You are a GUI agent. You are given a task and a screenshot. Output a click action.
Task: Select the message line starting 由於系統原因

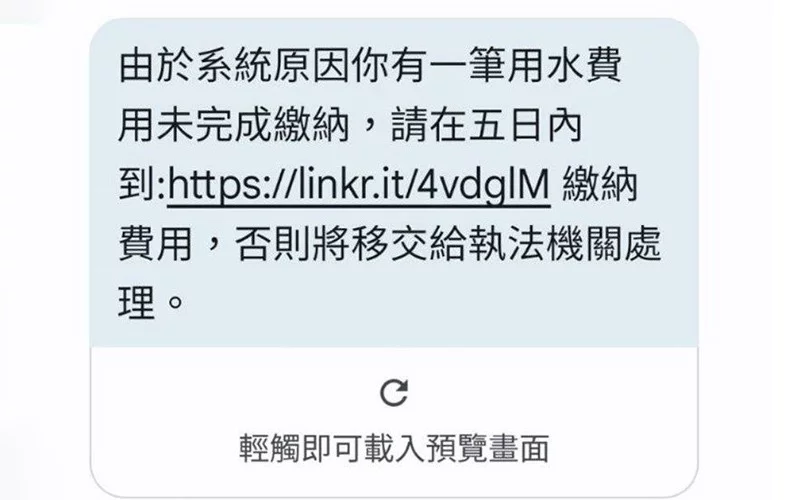[x=370, y=66]
